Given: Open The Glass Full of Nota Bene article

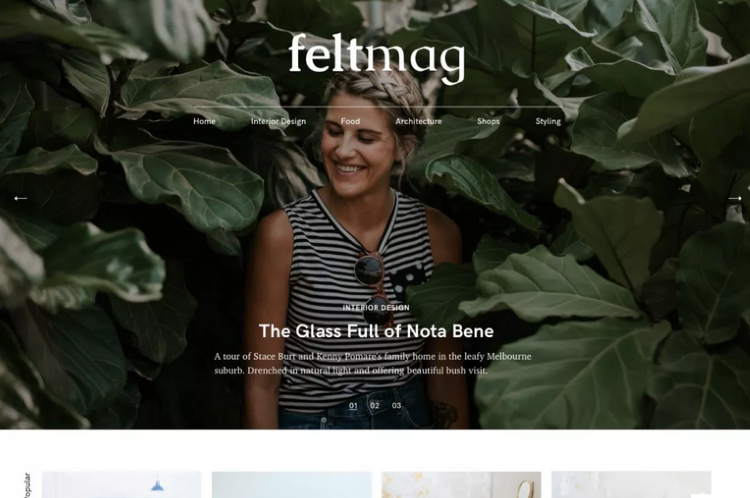Looking at the screenshot, I should tap(376, 331).
